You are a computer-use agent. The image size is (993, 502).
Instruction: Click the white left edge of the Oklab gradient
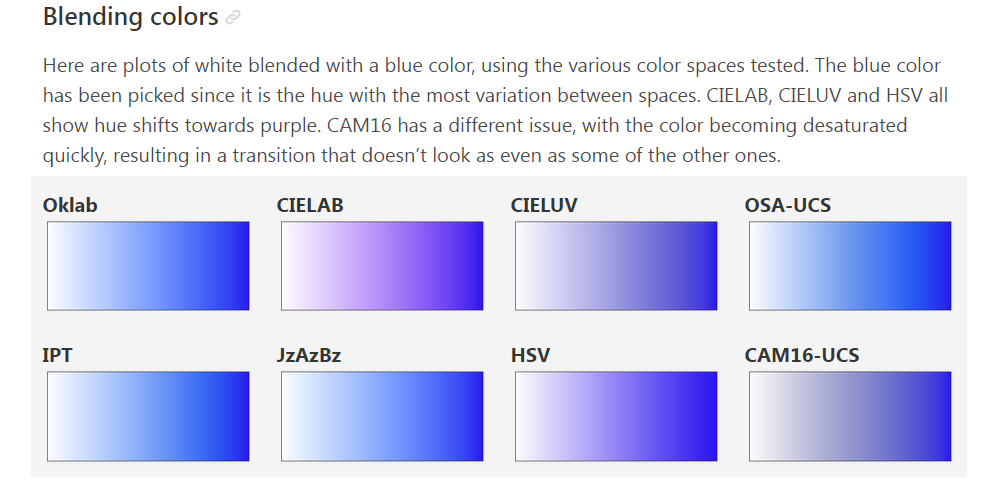click(x=56, y=266)
